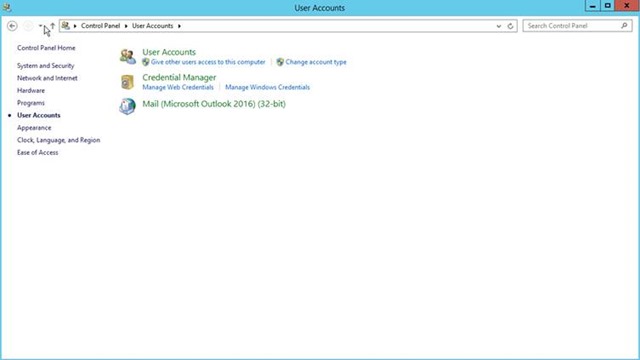Click the title bar window icon
640x360 pixels.
7,7
